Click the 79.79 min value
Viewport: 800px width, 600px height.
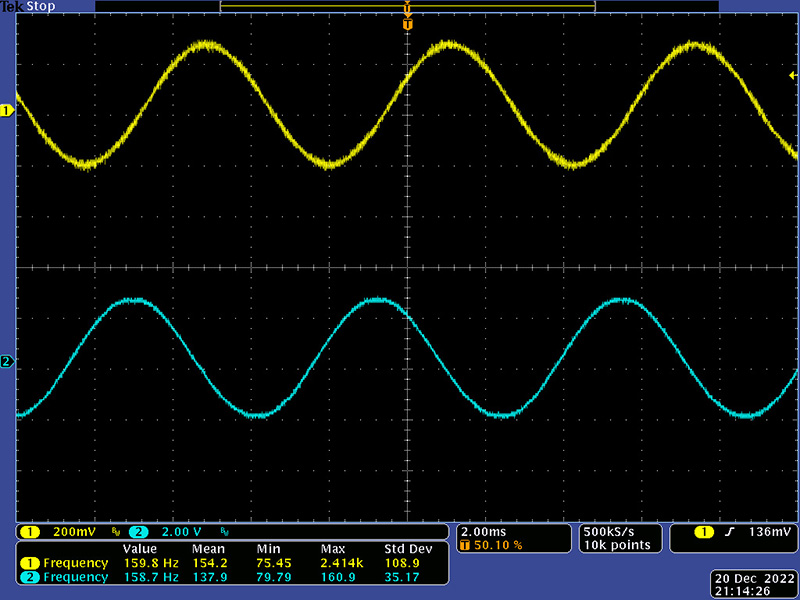pyautogui.click(x=274, y=577)
